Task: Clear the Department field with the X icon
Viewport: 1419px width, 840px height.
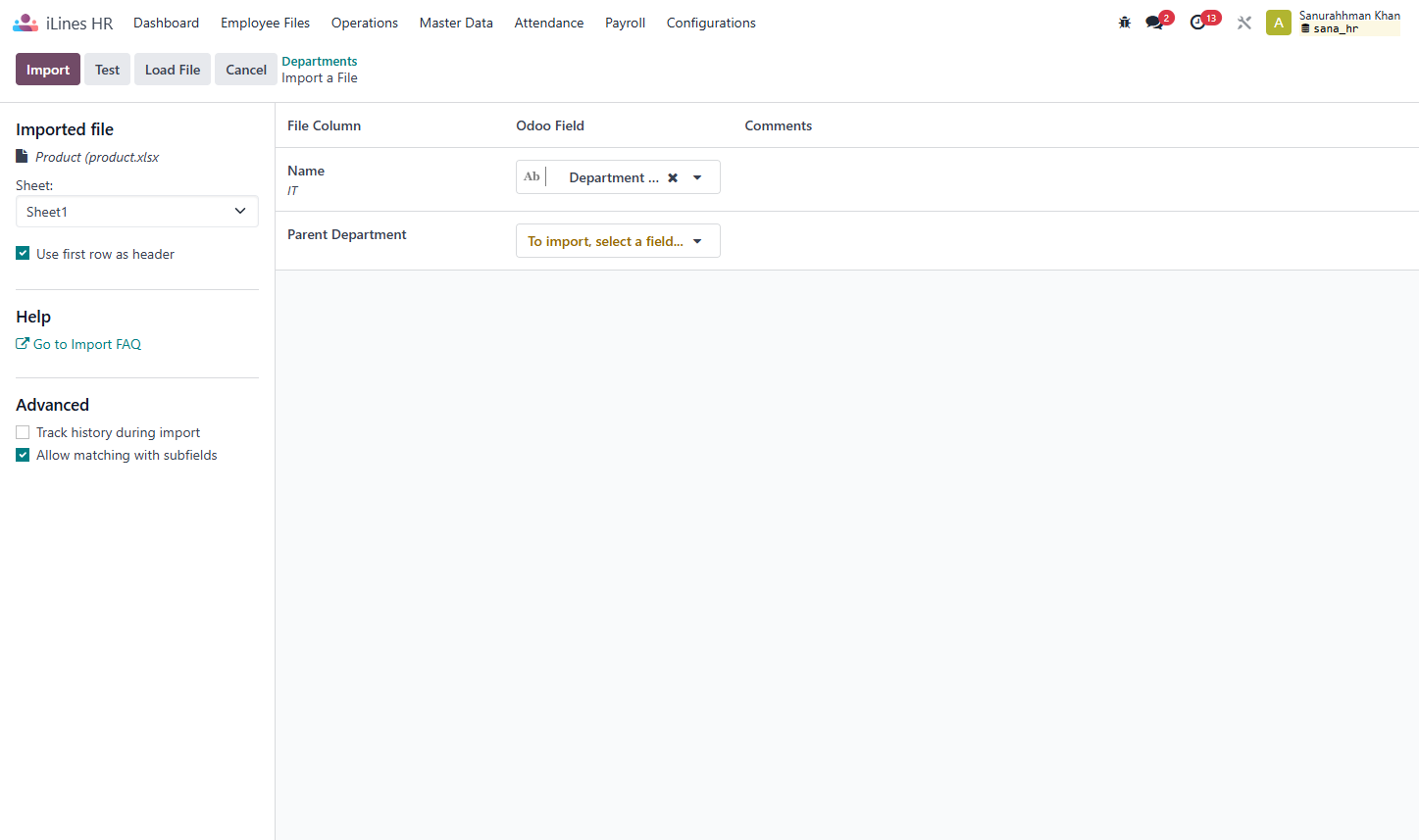Action: click(x=673, y=177)
